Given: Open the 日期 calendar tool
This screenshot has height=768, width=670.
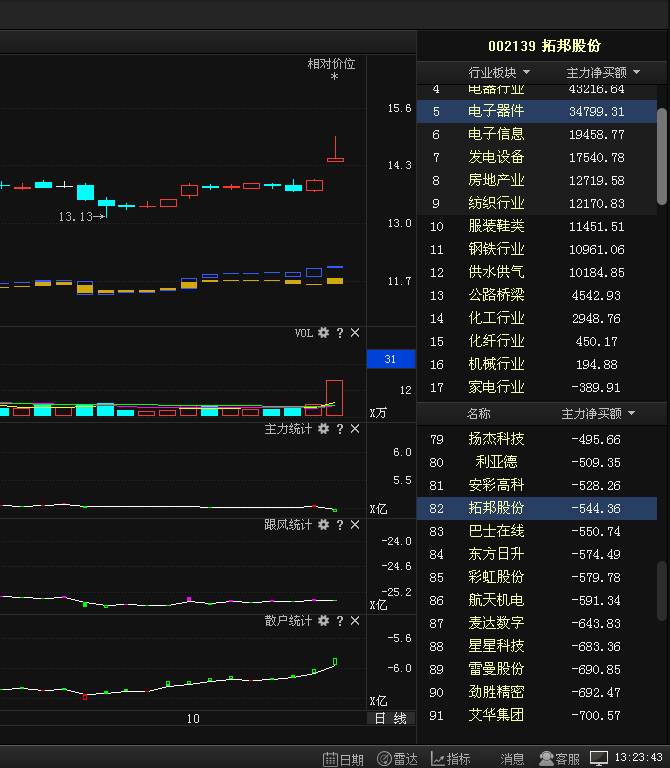Looking at the screenshot, I should click(343, 759).
